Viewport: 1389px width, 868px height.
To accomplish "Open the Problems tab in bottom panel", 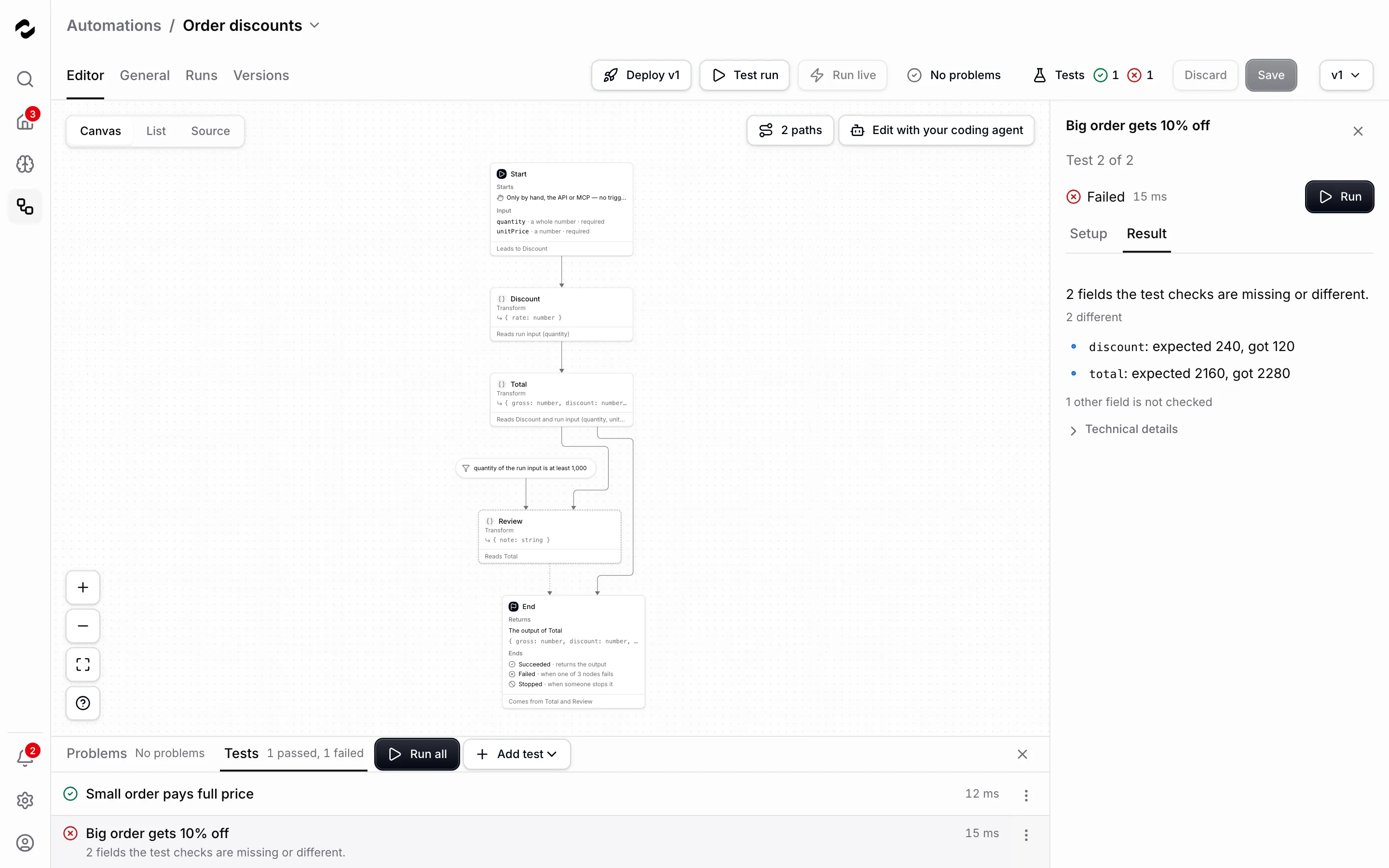I will 136,754.
